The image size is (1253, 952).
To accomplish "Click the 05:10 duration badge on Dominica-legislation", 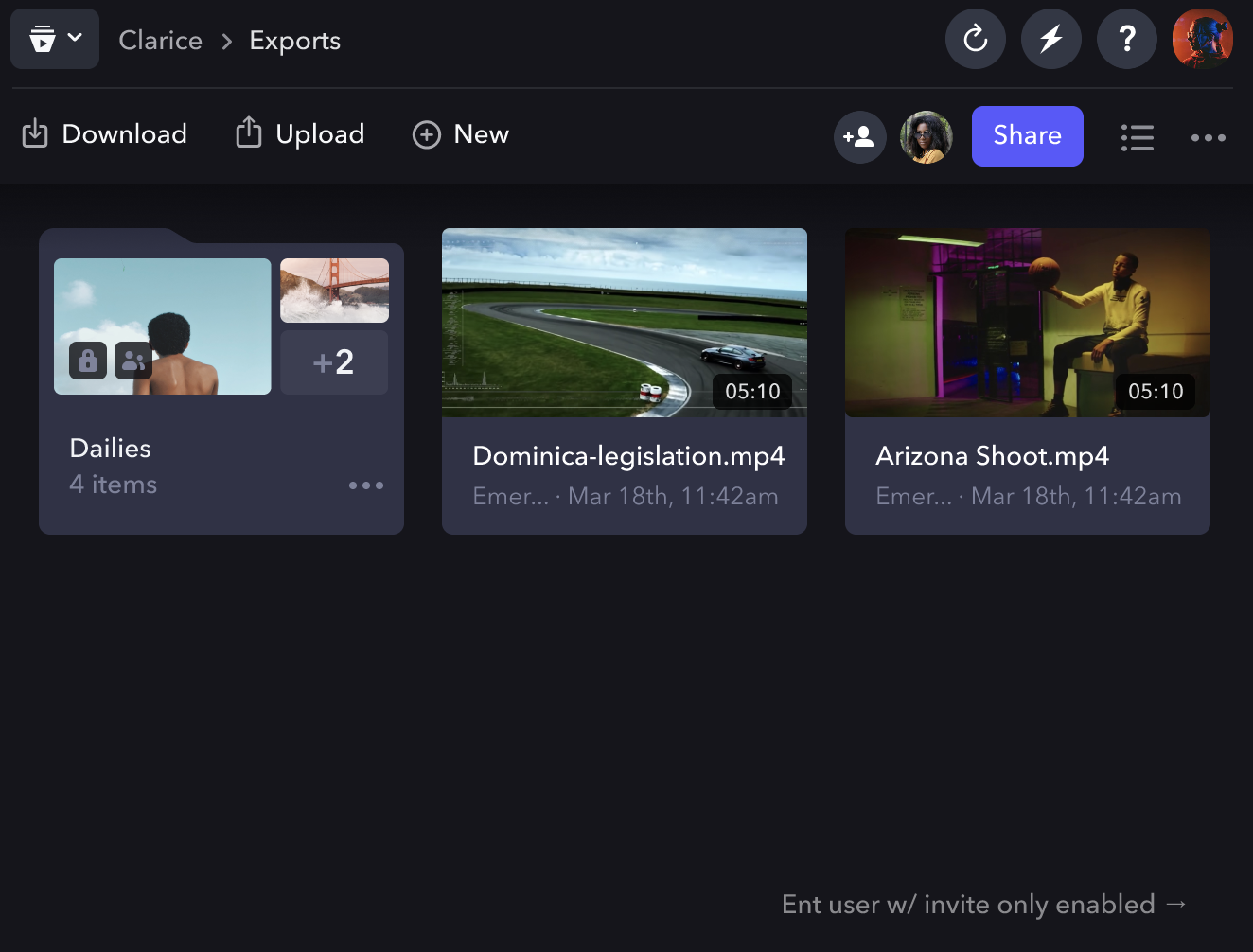I will pyautogui.click(x=752, y=392).
